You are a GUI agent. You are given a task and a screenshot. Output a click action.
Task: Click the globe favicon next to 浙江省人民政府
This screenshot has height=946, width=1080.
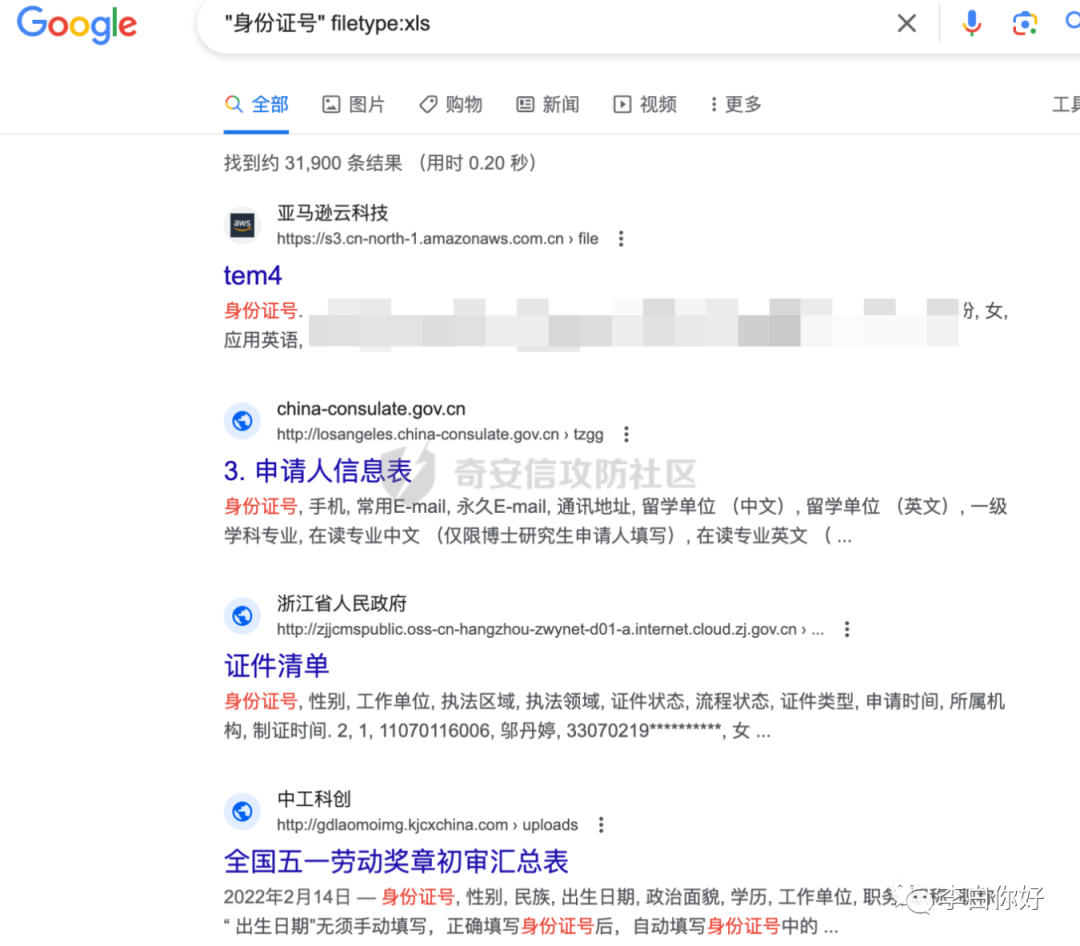point(242,615)
